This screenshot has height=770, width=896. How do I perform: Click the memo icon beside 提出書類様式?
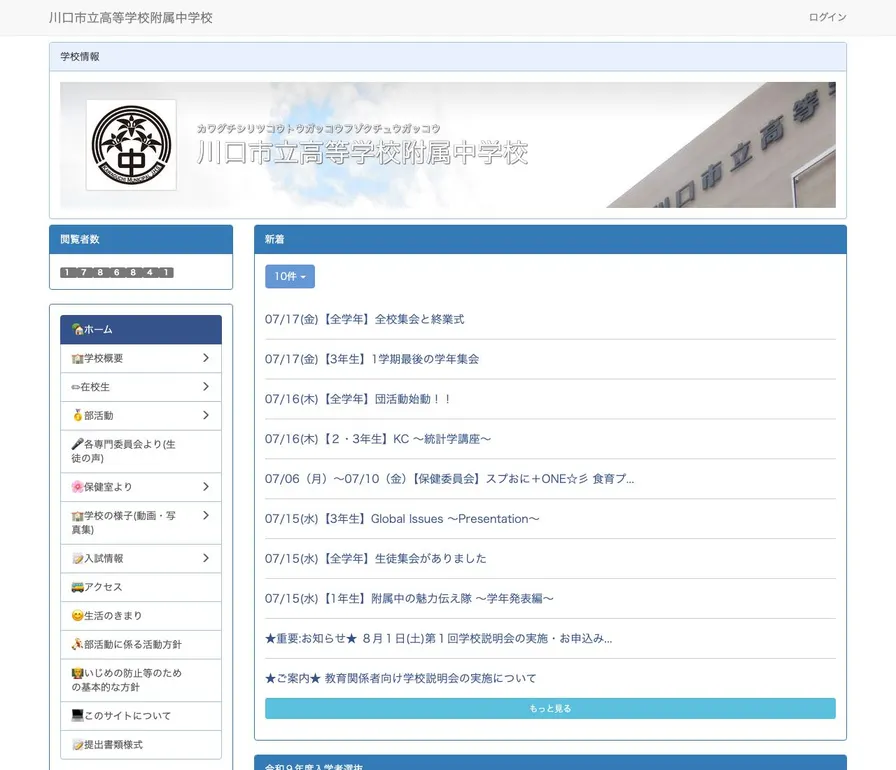pos(78,744)
